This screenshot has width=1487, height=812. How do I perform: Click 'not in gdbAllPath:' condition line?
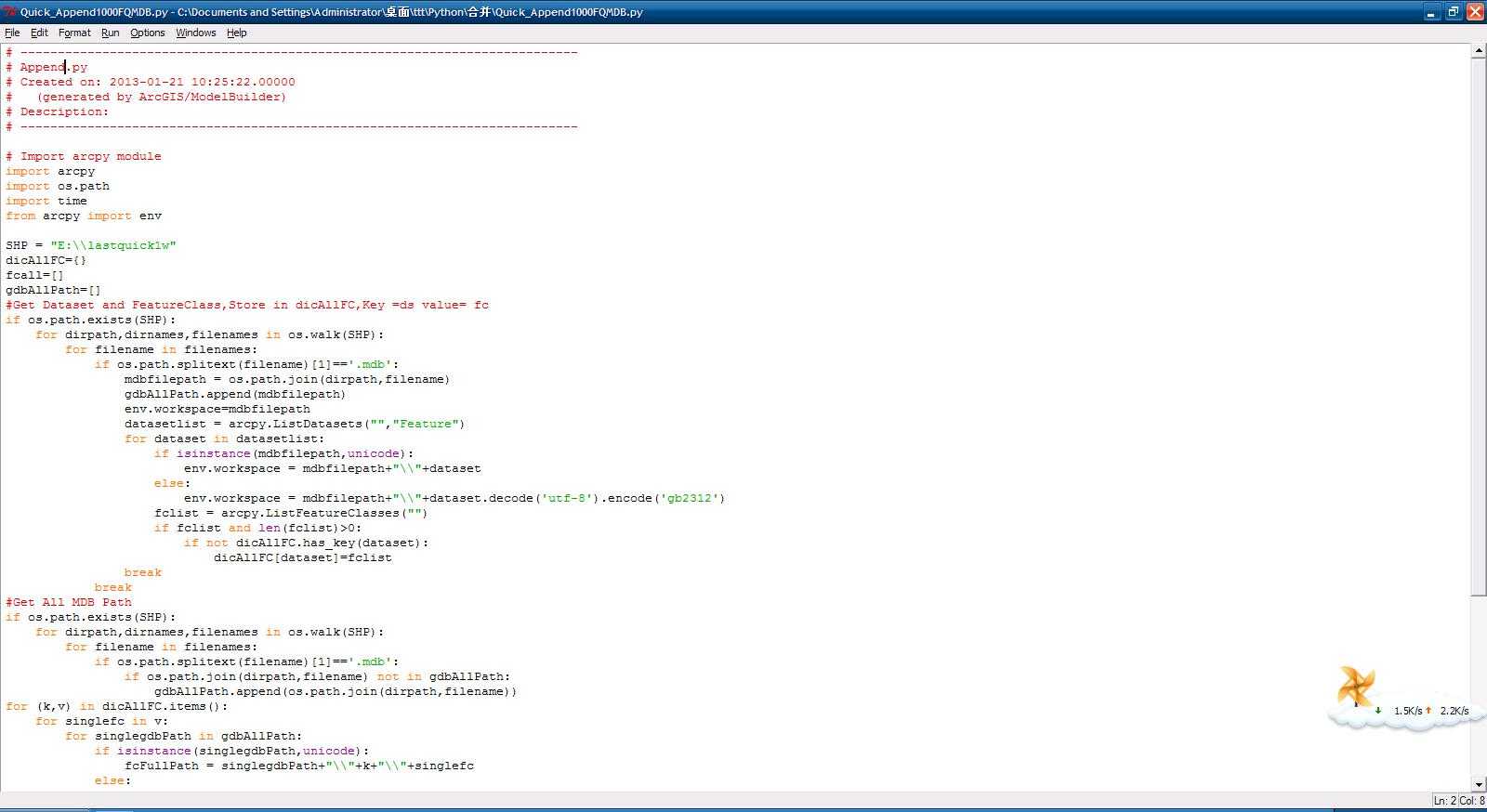pyautogui.click(x=317, y=676)
